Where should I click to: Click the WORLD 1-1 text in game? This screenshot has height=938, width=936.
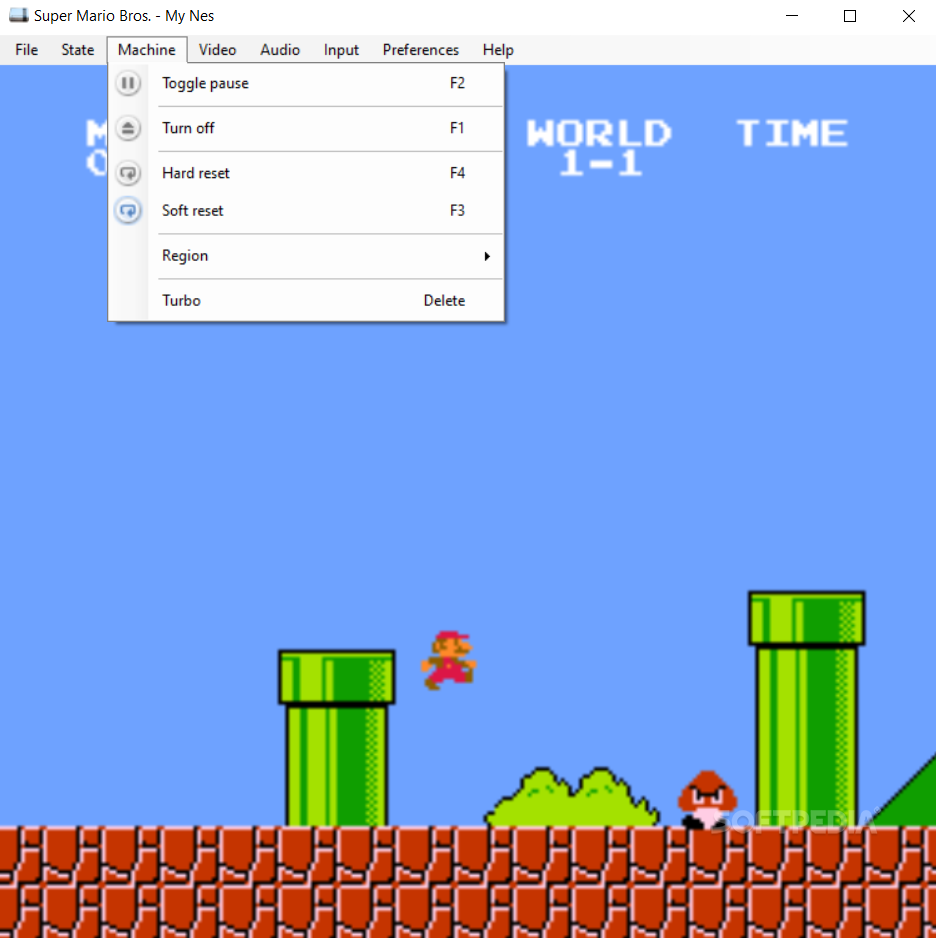pos(599,148)
